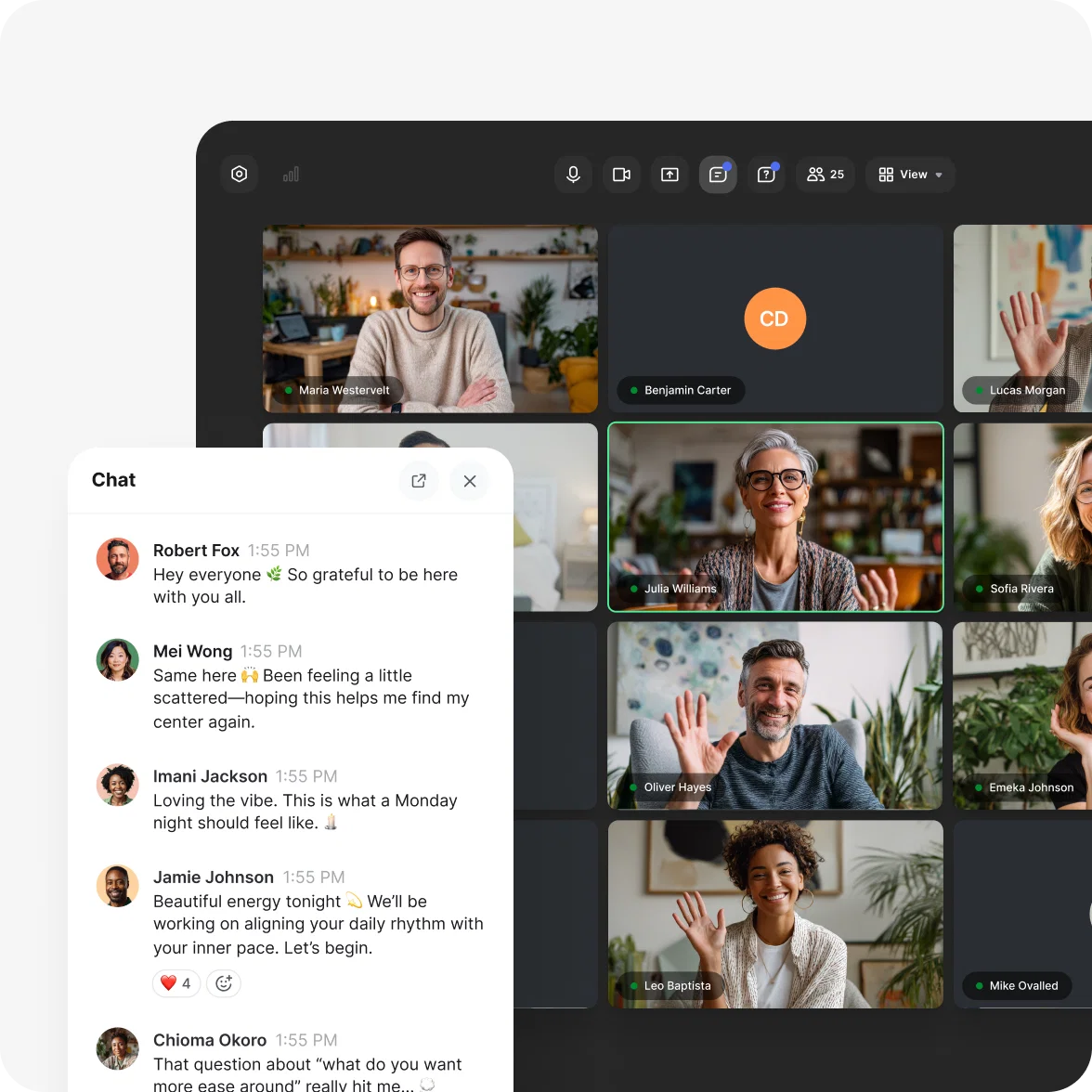Screen dimensions: 1092x1092
Task: Click the Mike Ovalled name label
Action: [x=1017, y=985]
